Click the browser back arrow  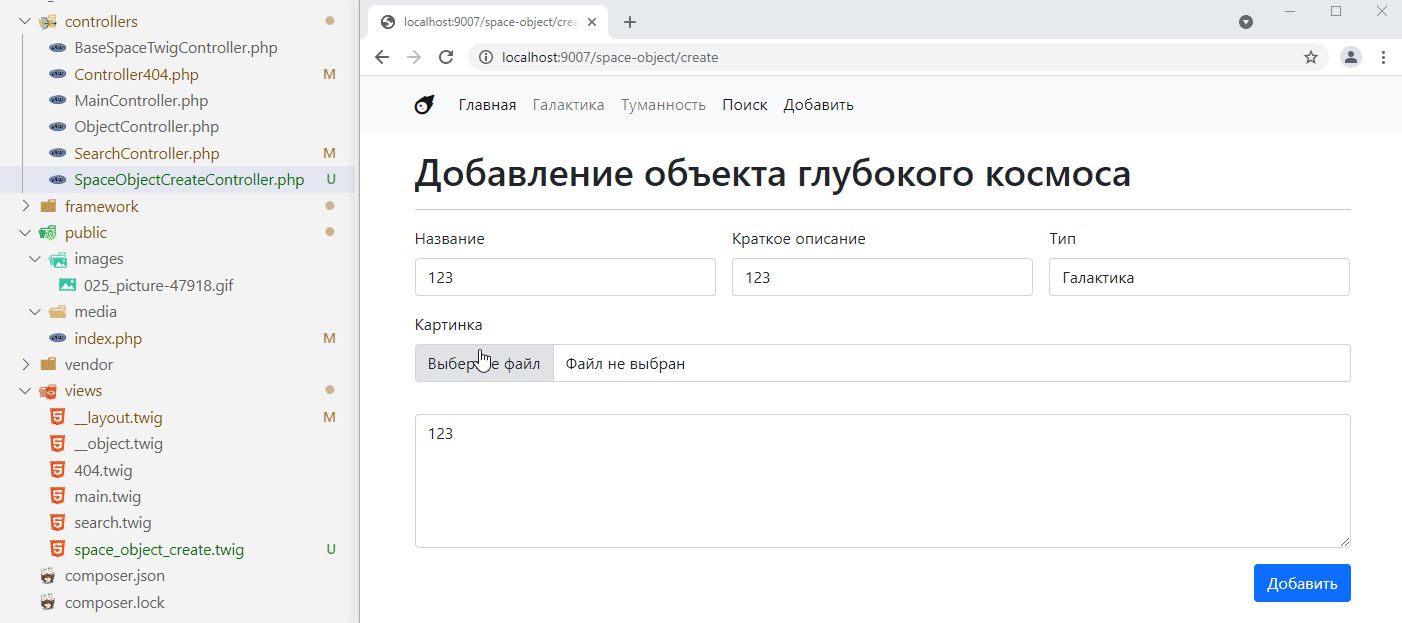click(x=382, y=57)
